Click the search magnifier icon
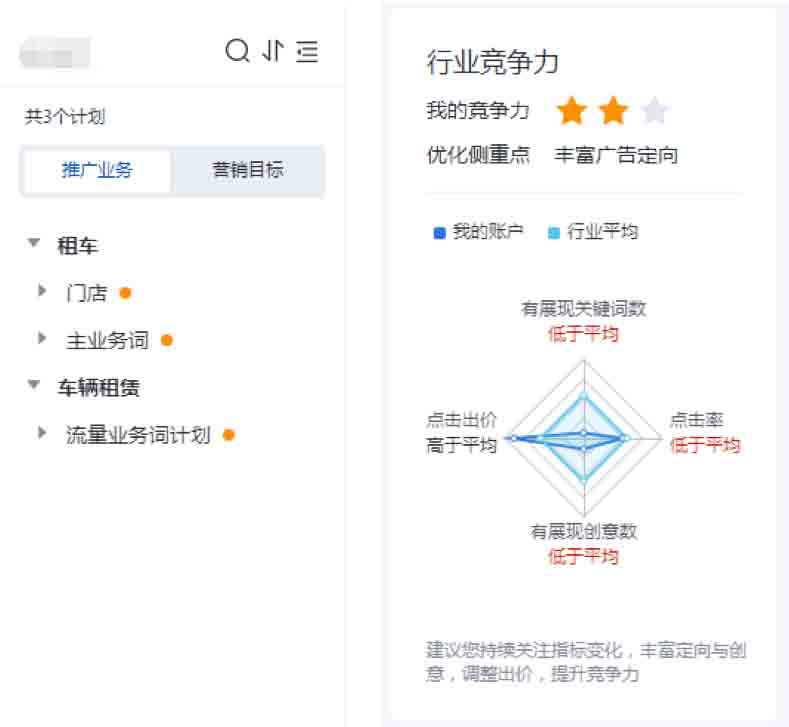Viewport: 789px width, 727px height. (x=237, y=50)
